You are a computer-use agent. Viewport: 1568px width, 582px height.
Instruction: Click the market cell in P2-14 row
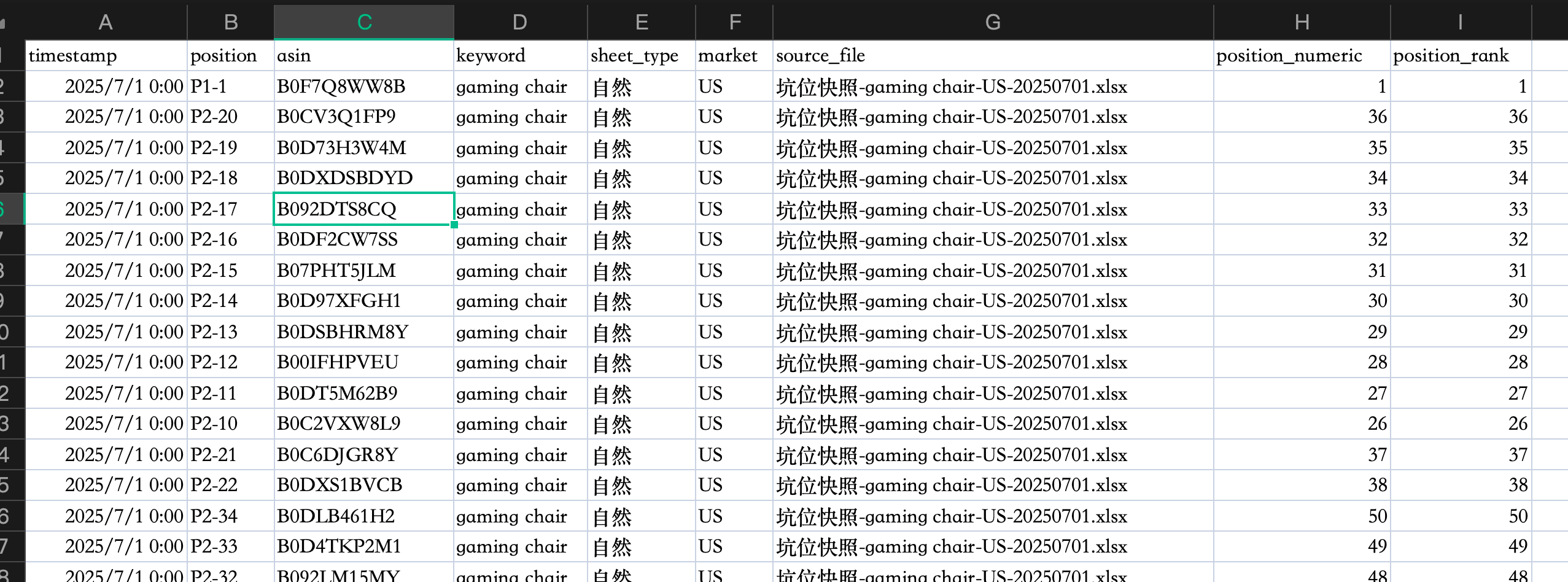coord(734,301)
